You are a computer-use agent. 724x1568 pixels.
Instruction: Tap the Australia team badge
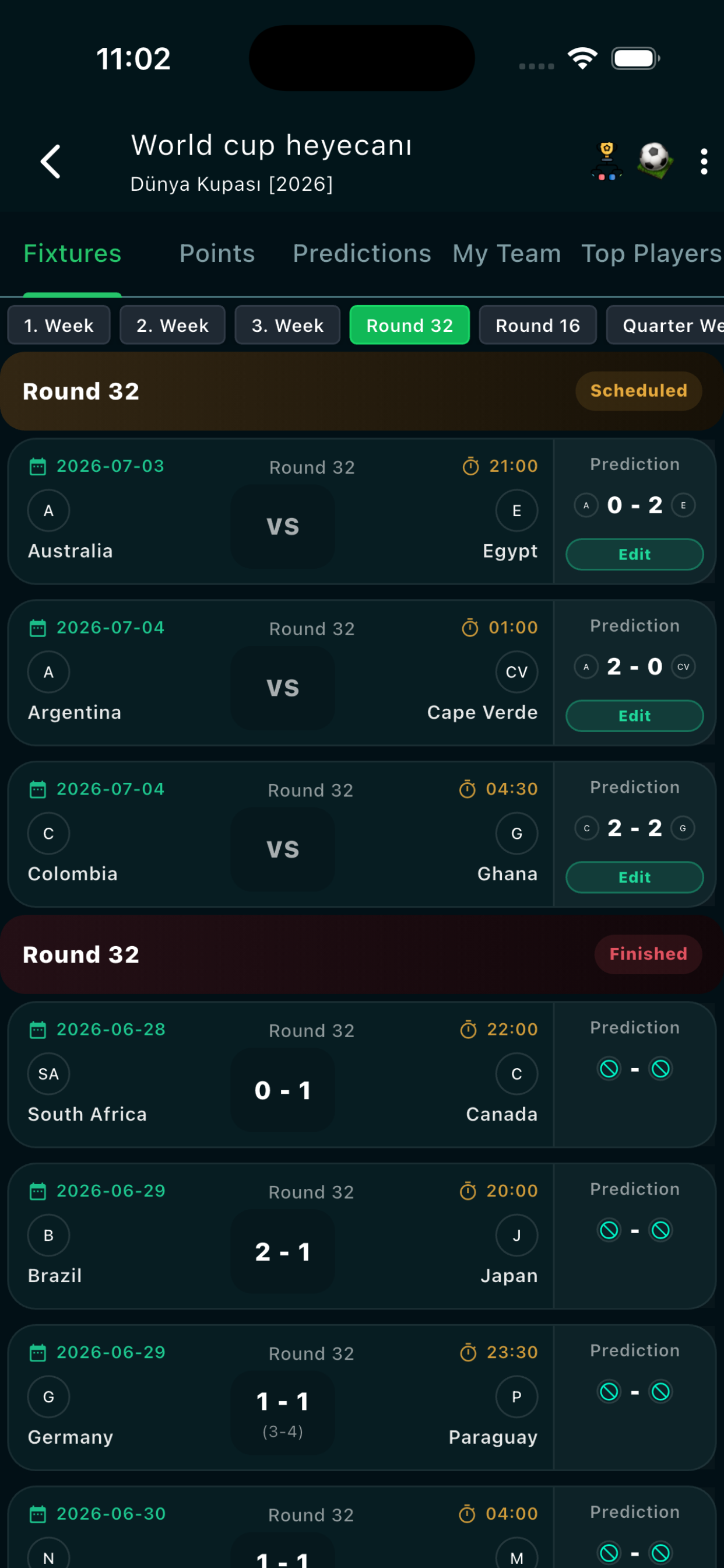[48, 510]
